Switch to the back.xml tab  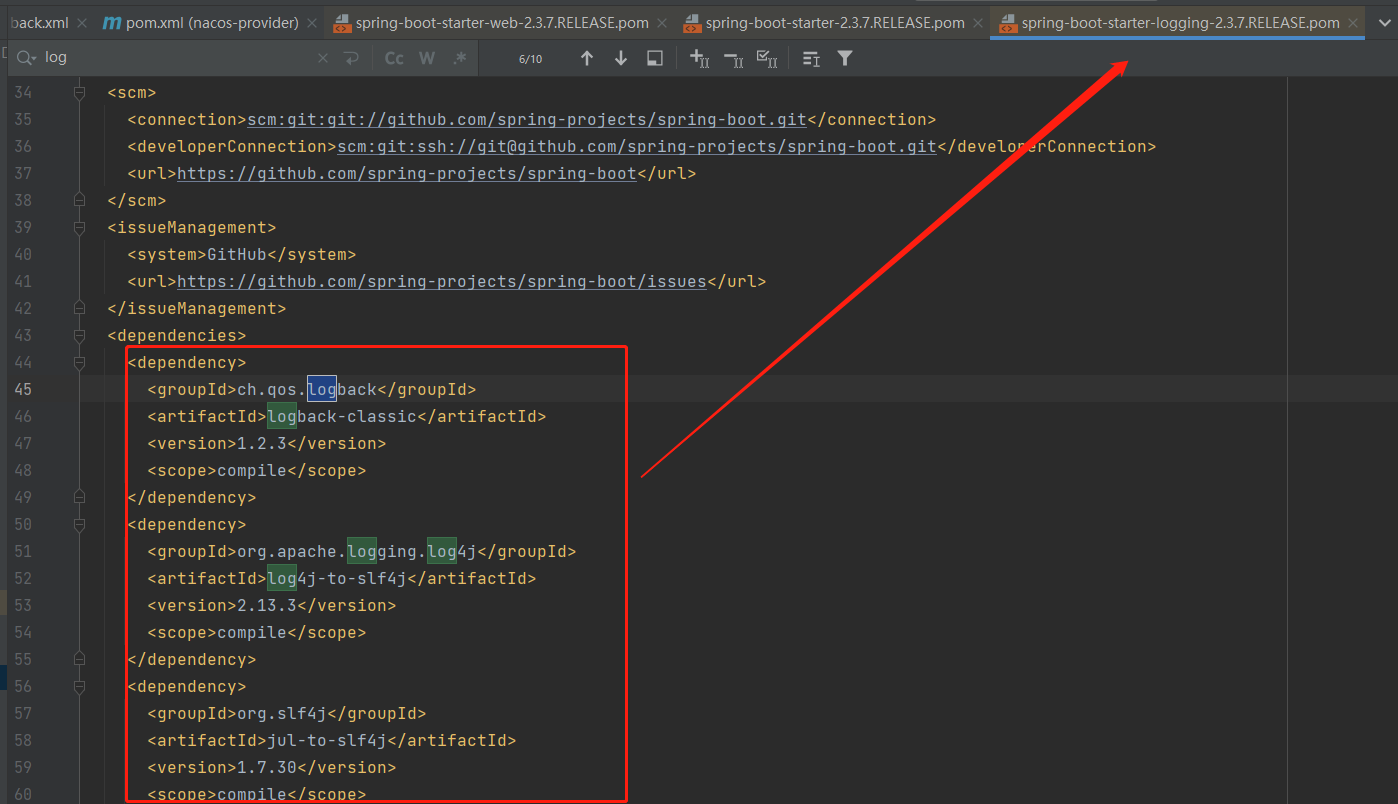point(39,22)
